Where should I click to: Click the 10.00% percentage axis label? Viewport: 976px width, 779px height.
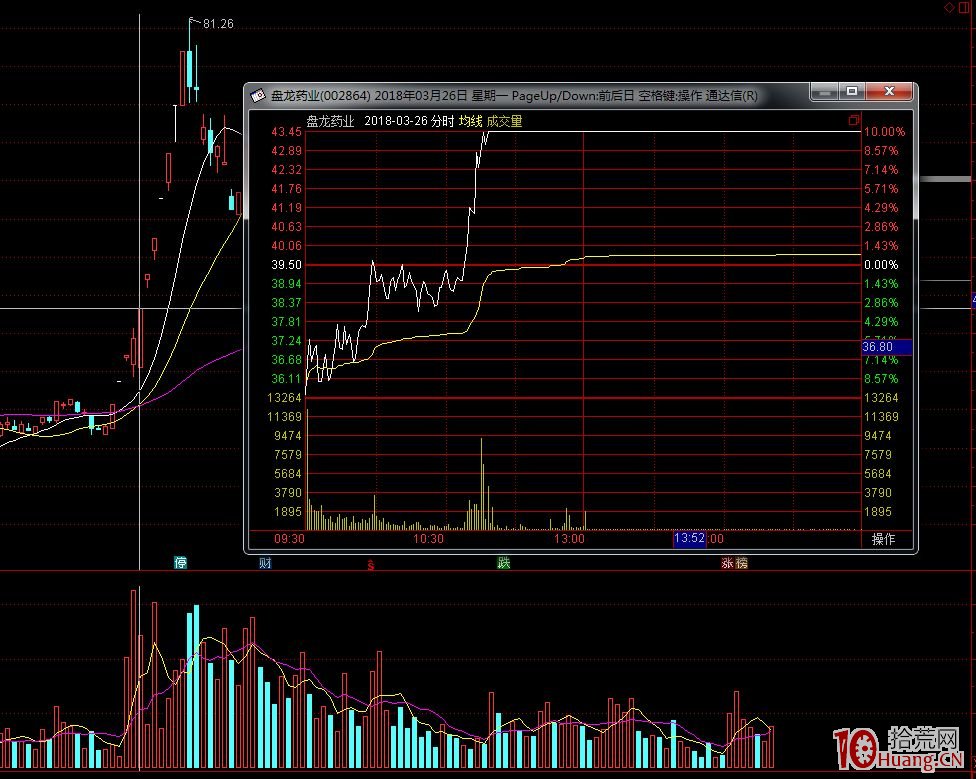click(884, 132)
